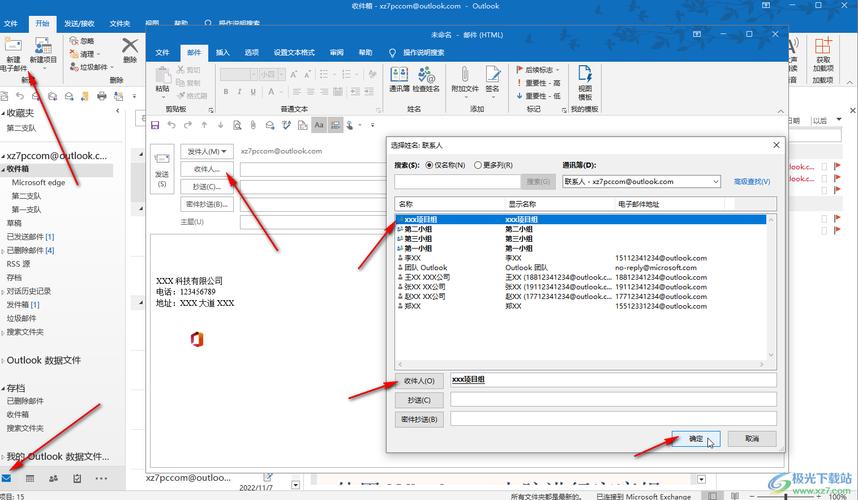Click the 检查姓名 (Check Names) icon
The width and height of the screenshot is (858, 500).
pos(427,78)
